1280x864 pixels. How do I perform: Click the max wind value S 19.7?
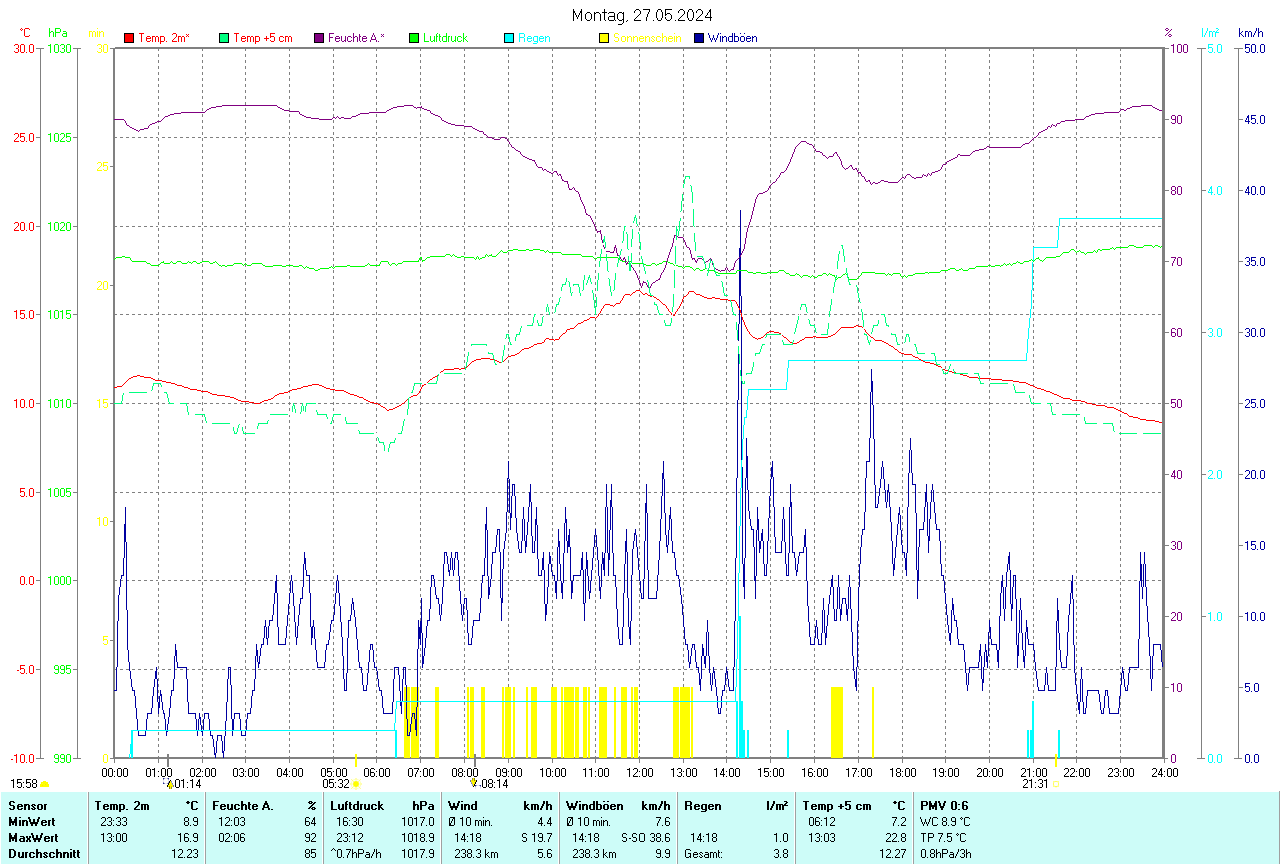tap(536, 838)
